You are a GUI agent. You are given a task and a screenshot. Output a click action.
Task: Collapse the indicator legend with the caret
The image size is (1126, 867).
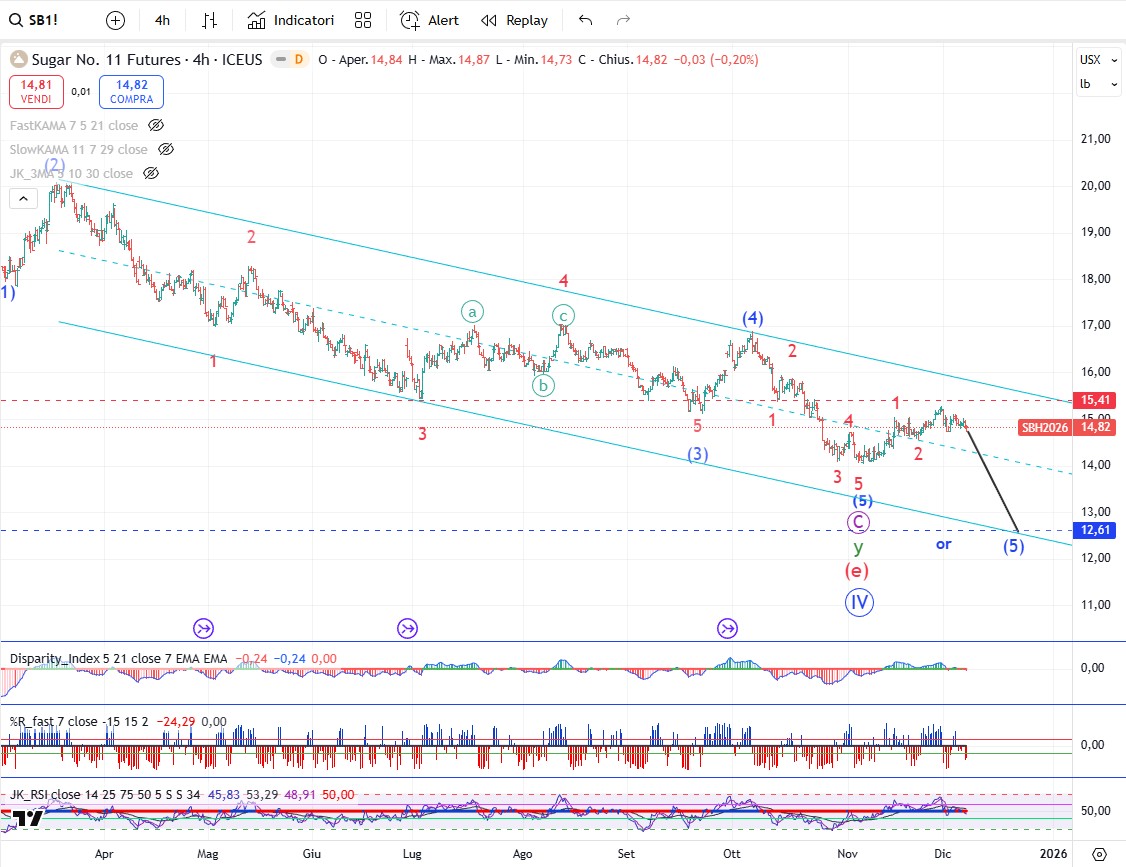pos(23,199)
